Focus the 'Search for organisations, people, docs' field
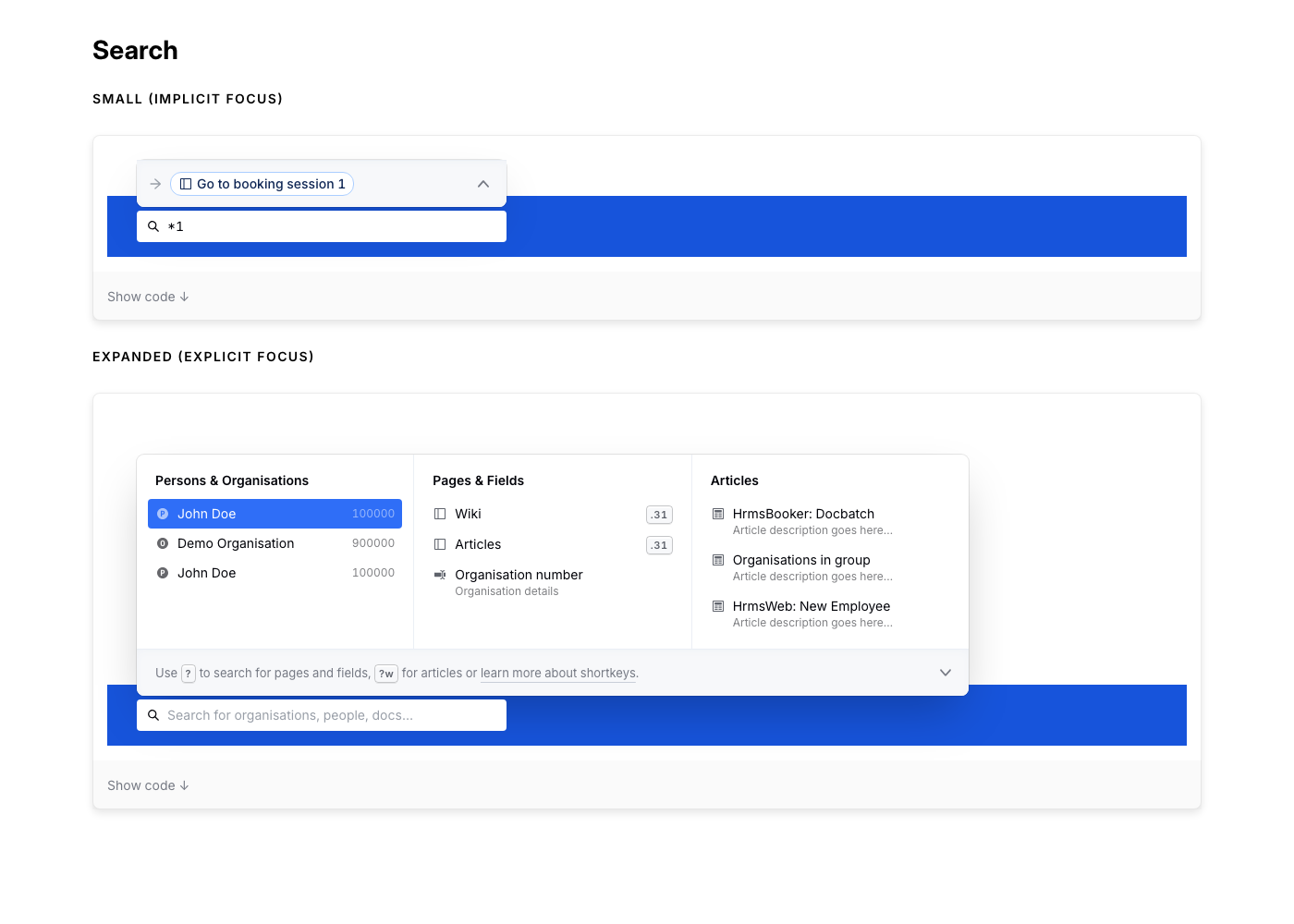Viewport: 1294px width, 924px height. pos(333,715)
